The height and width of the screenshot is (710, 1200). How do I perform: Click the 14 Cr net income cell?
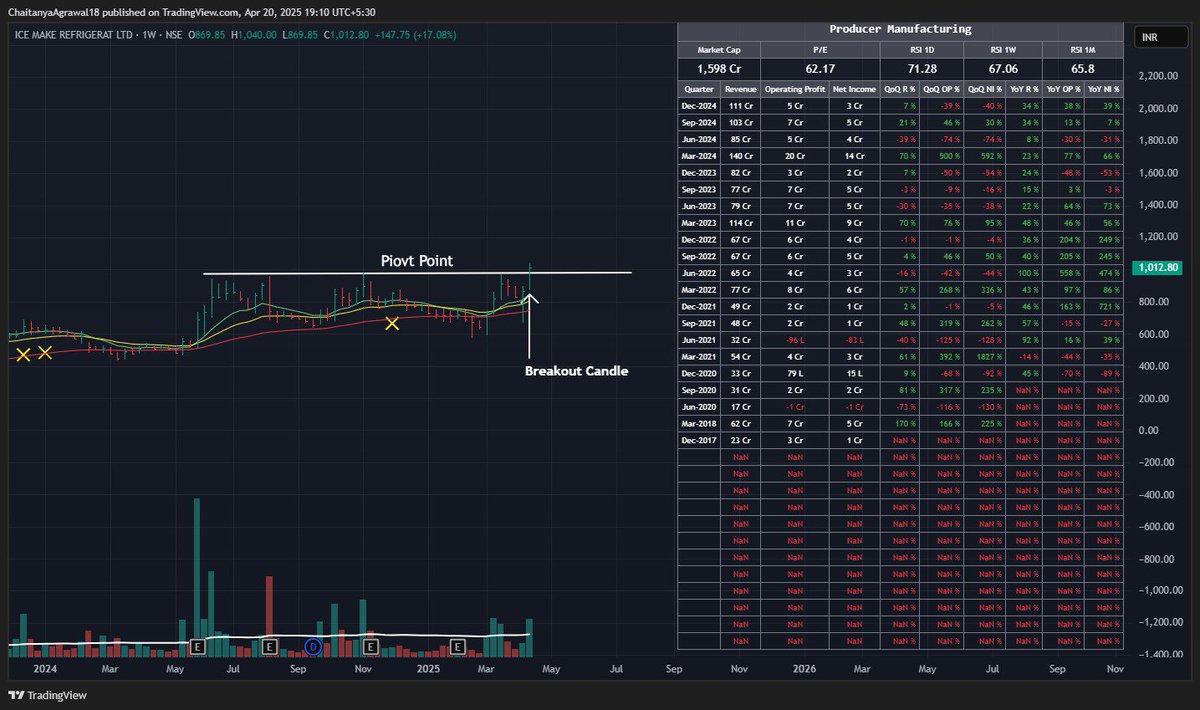[854, 156]
